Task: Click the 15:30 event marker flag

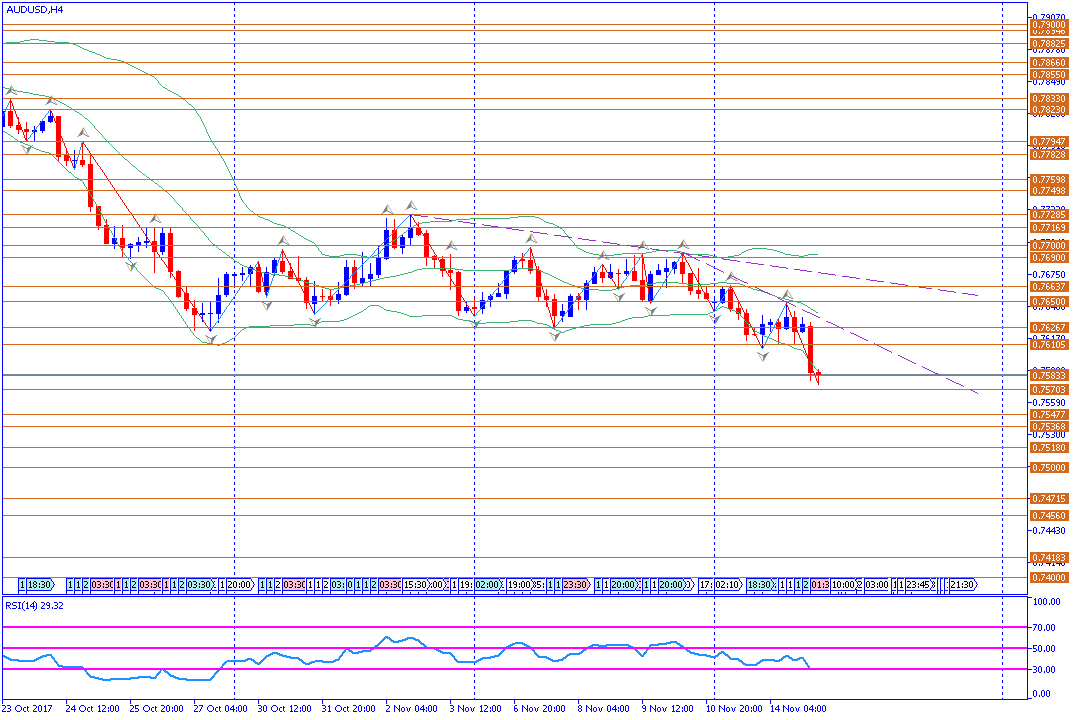Action: click(415, 585)
